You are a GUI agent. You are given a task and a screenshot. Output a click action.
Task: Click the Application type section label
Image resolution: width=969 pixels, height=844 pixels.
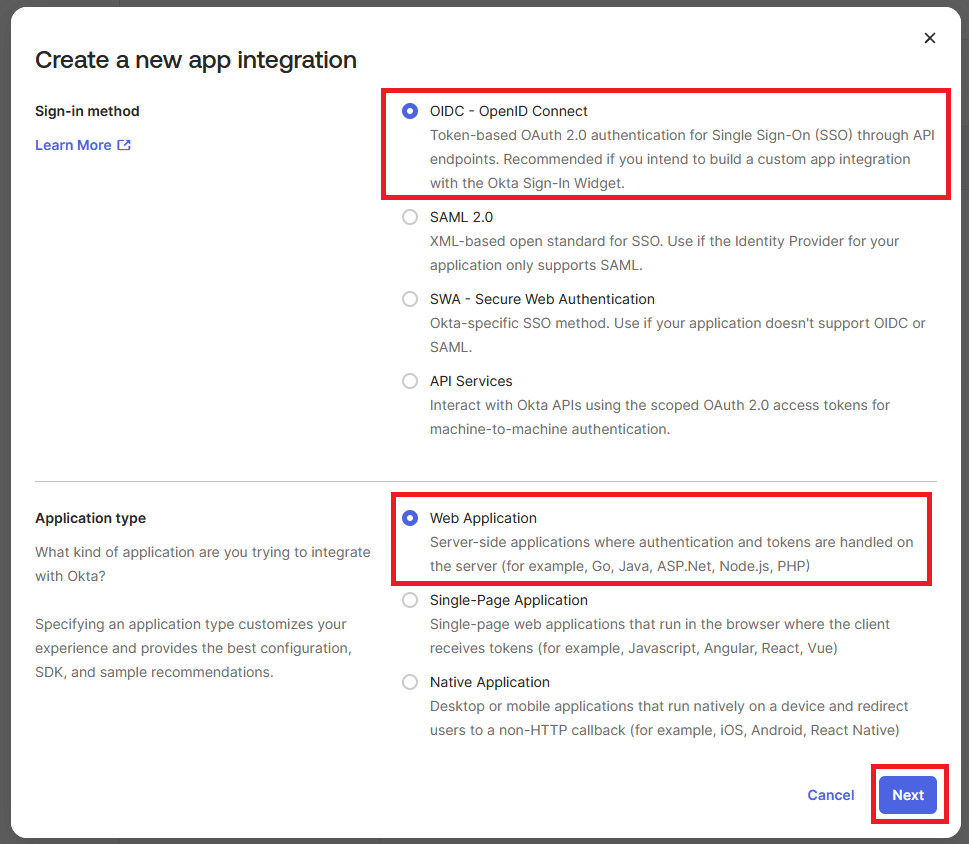tap(90, 518)
